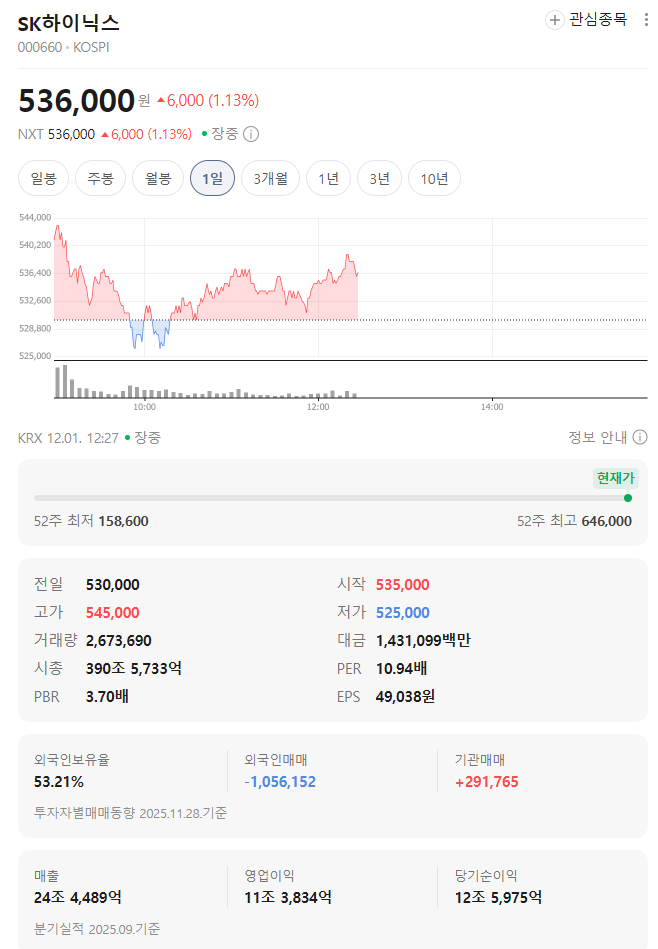This screenshot has height=949, width=658.
Task: Add SK하이닉스 to 관심종목 watchlist plus icon
Action: pyautogui.click(x=554, y=20)
